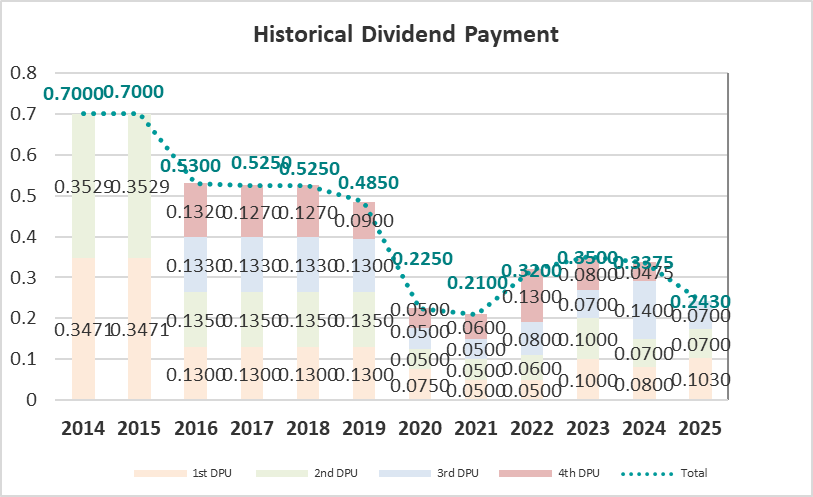The height and width of the screenshot is (497, 813).
Task: Select the 0.3200 total label for 2022
Action: (536, 271)
